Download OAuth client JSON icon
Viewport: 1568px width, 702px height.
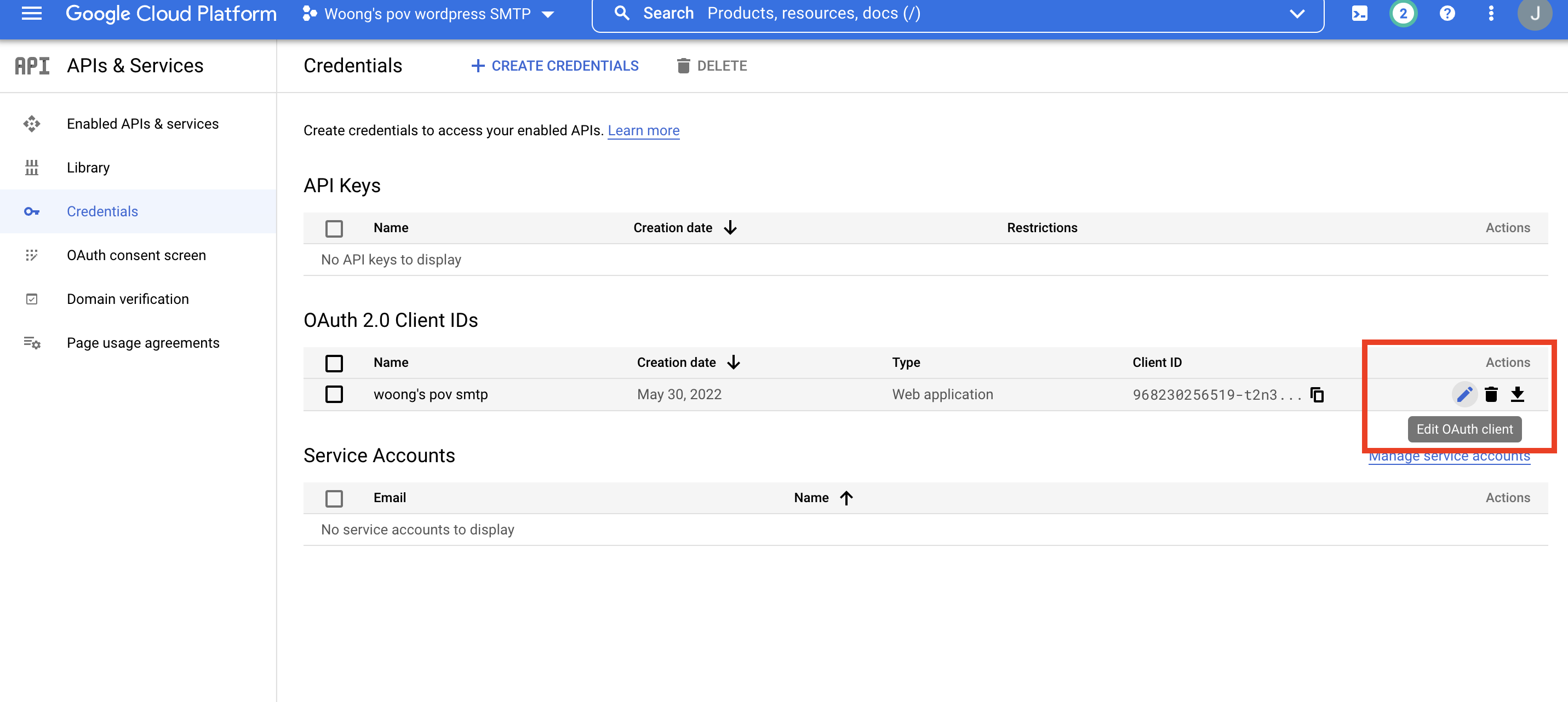tap(1518, 394)
